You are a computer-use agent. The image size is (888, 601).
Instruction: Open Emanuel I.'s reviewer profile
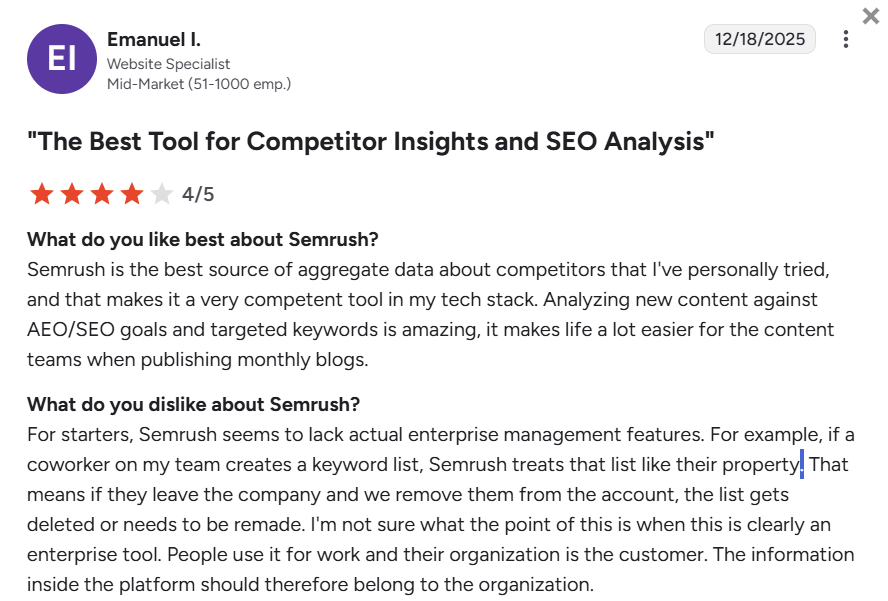155,39
